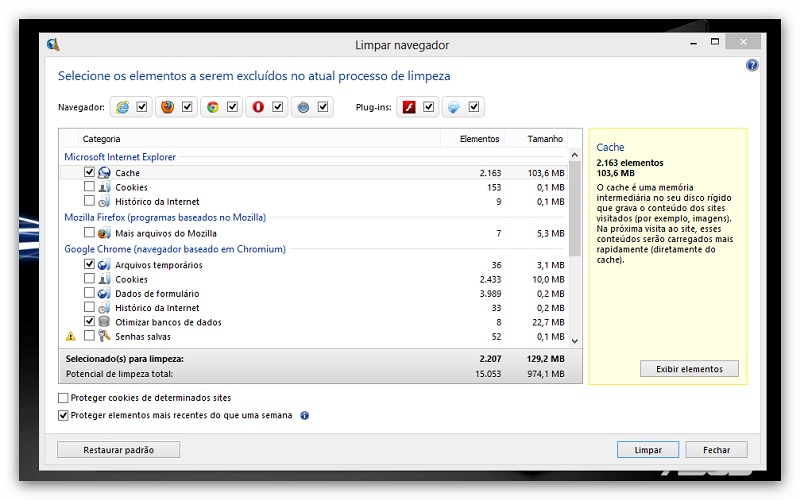Uncheck the Internet Explorer Cache checkbox
Viewport: 800px width, 500px height.
90,172
